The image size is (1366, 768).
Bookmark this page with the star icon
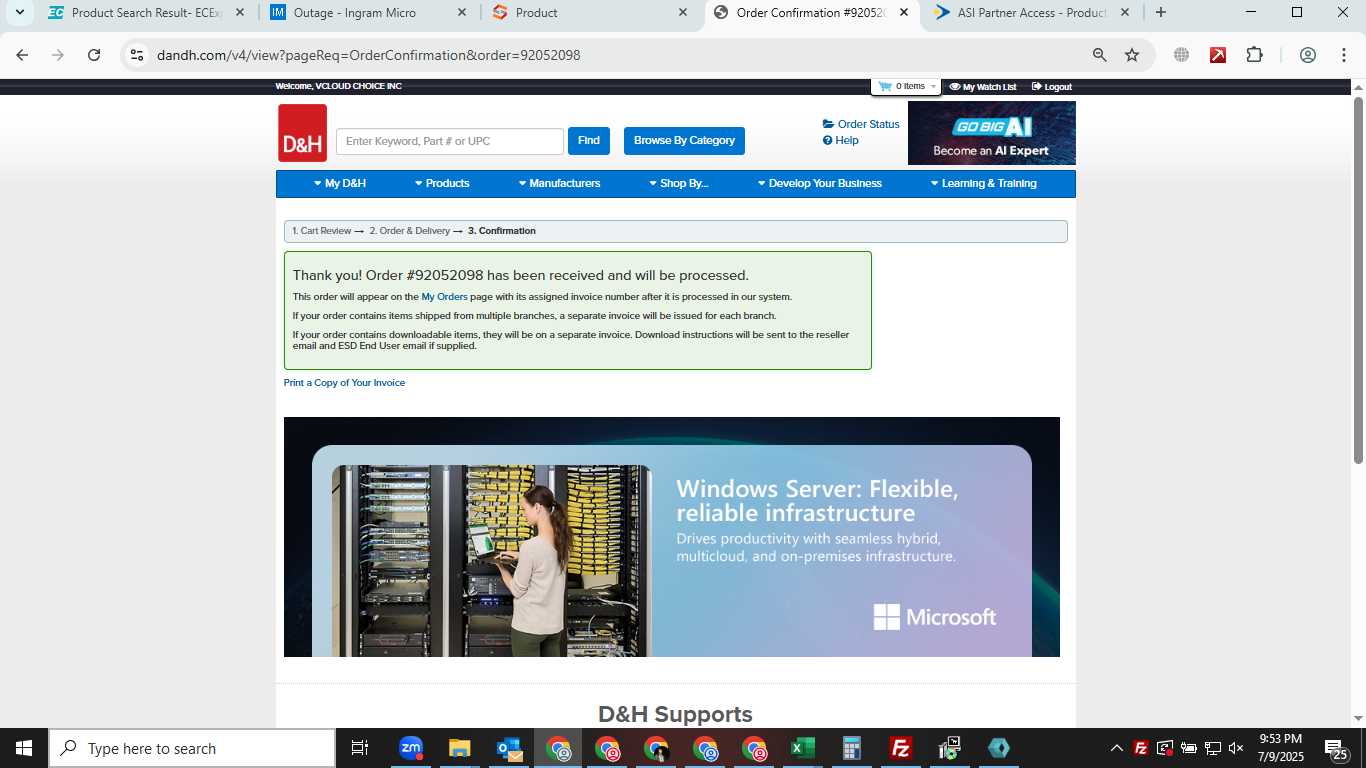(x=1132, y=55)
